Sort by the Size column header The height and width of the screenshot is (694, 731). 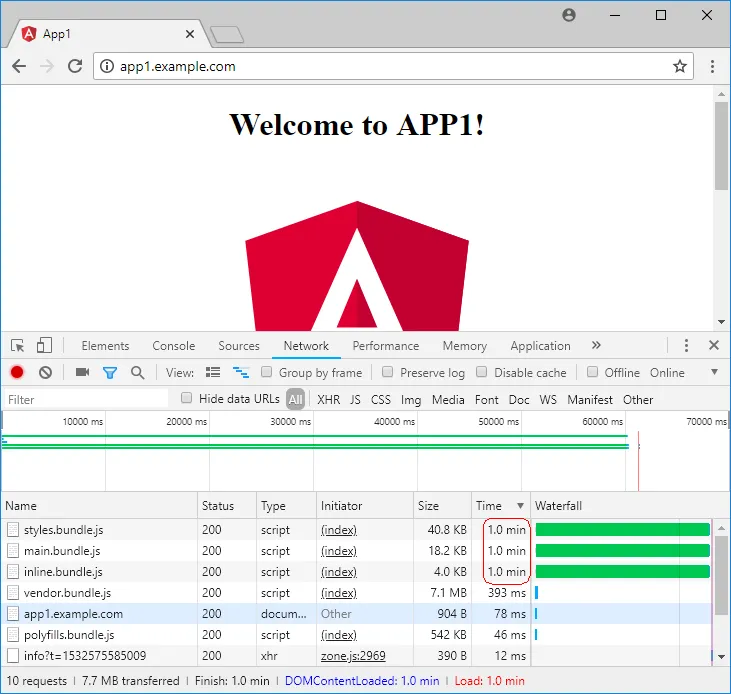click(x=442, y=506)
